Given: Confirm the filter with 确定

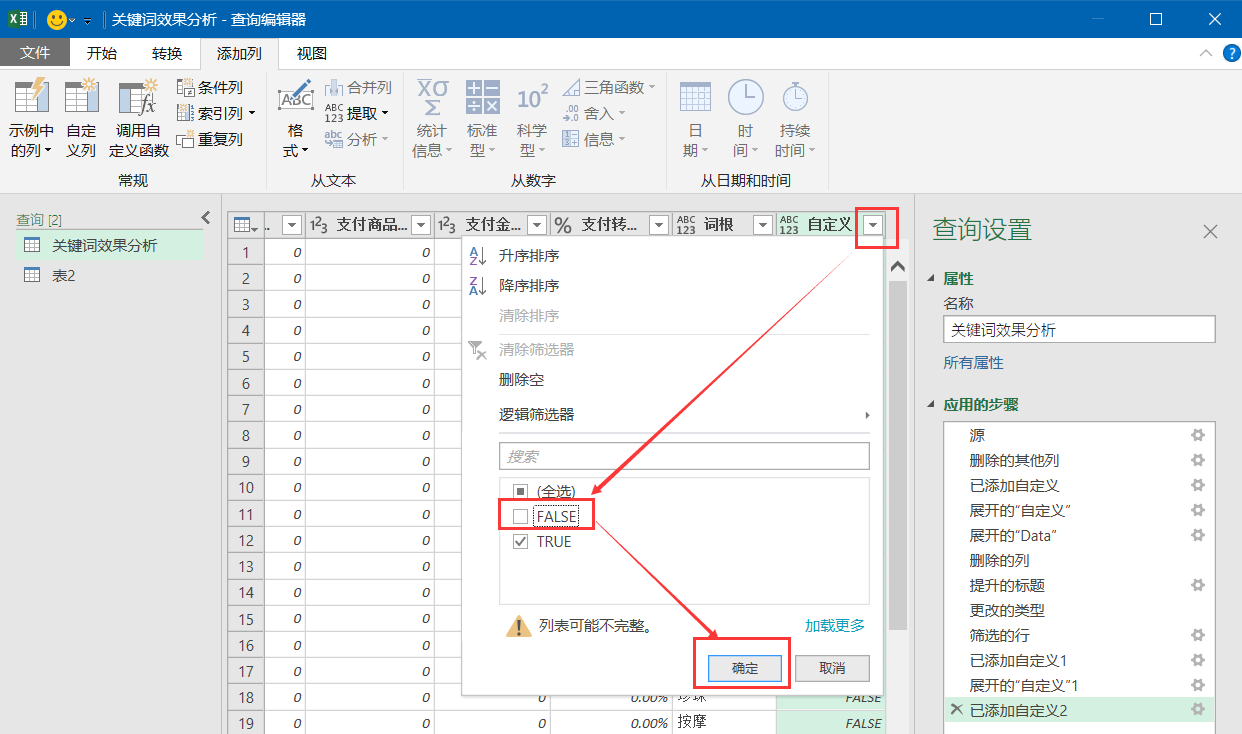Looking at the screenshot, I should (x=745, y=668).
